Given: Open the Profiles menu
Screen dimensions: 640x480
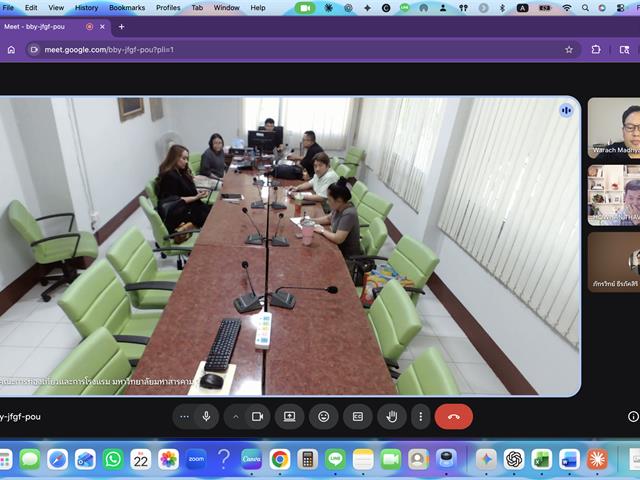Looking at the screenshot, I should [x=168, y=7].
